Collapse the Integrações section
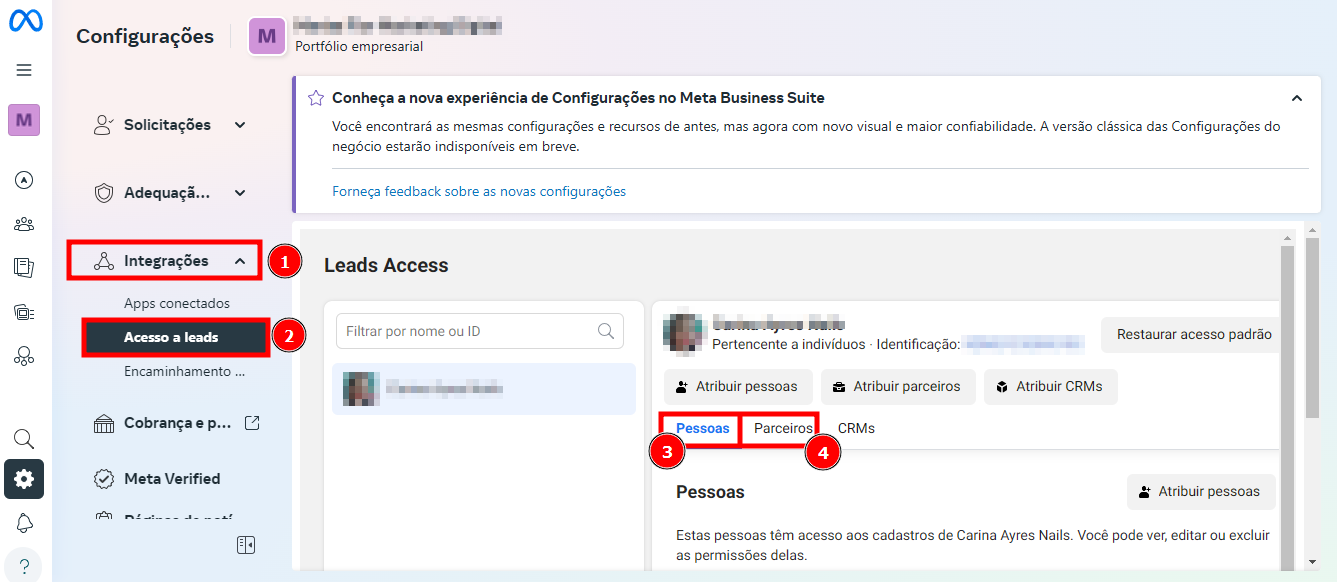This screenshot has width=1337, height=582. (x=240, y=261)
